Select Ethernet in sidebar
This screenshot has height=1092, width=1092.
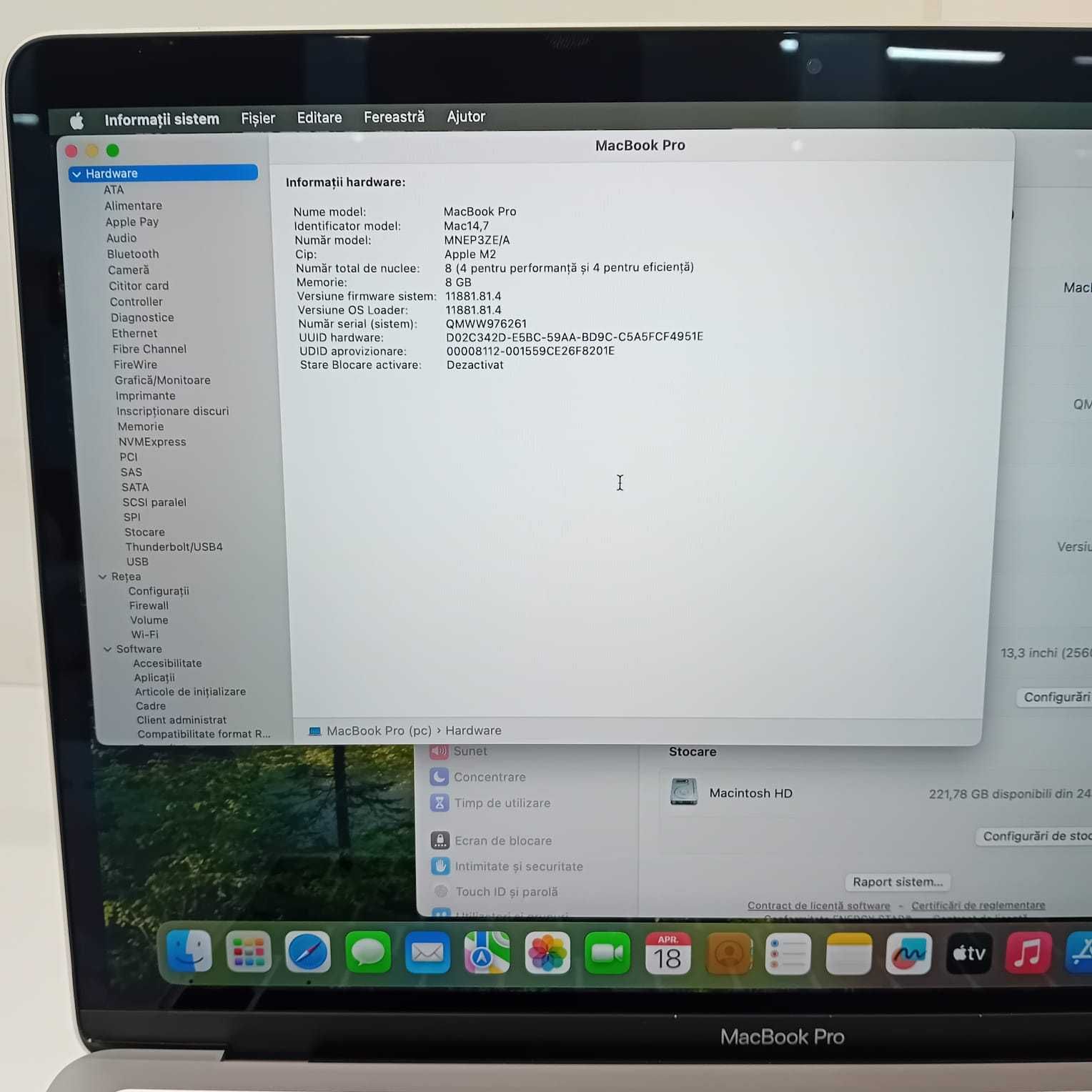(x=134, y=333)
